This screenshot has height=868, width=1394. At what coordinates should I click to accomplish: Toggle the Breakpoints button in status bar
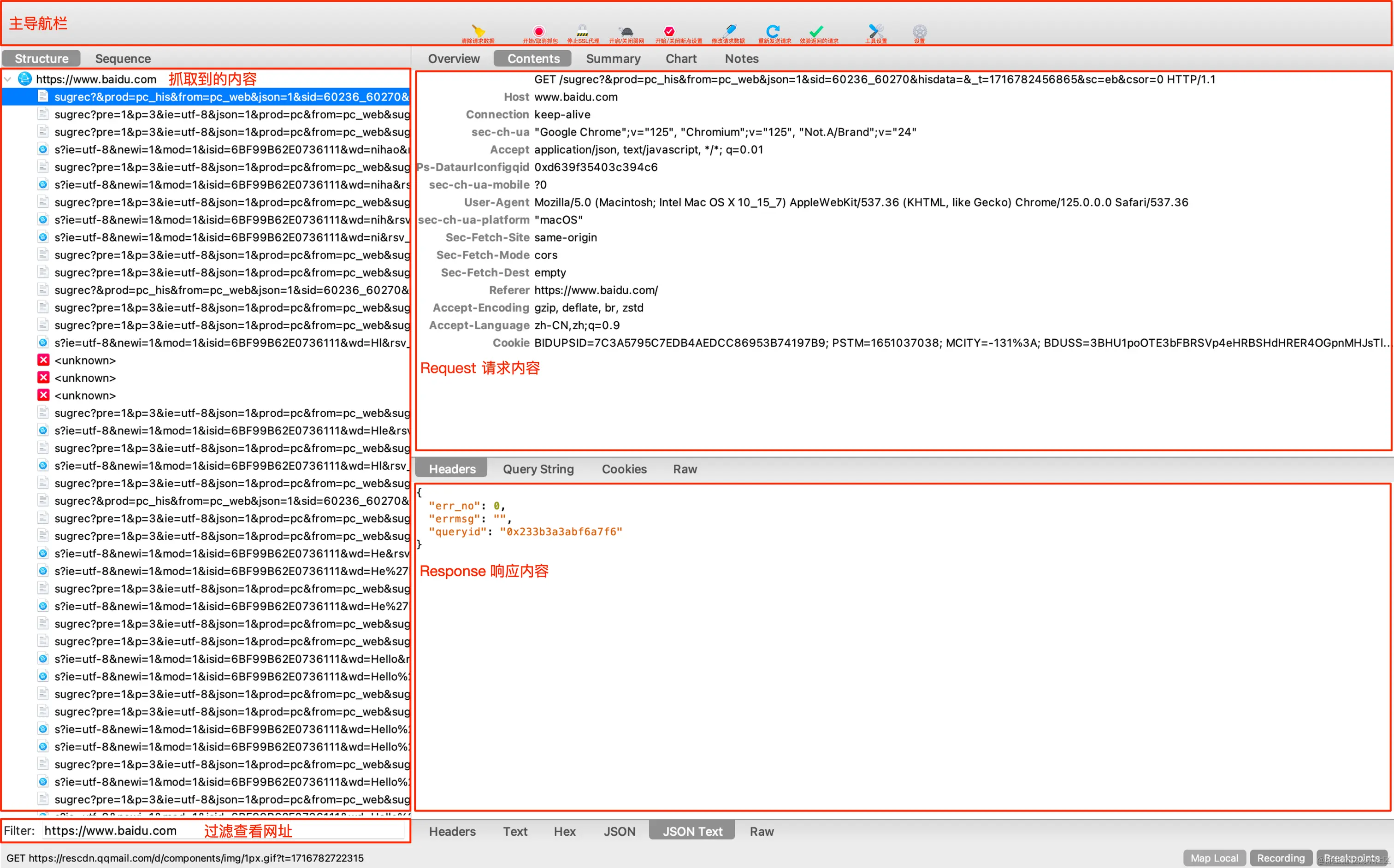click(x=1352, y=858)
